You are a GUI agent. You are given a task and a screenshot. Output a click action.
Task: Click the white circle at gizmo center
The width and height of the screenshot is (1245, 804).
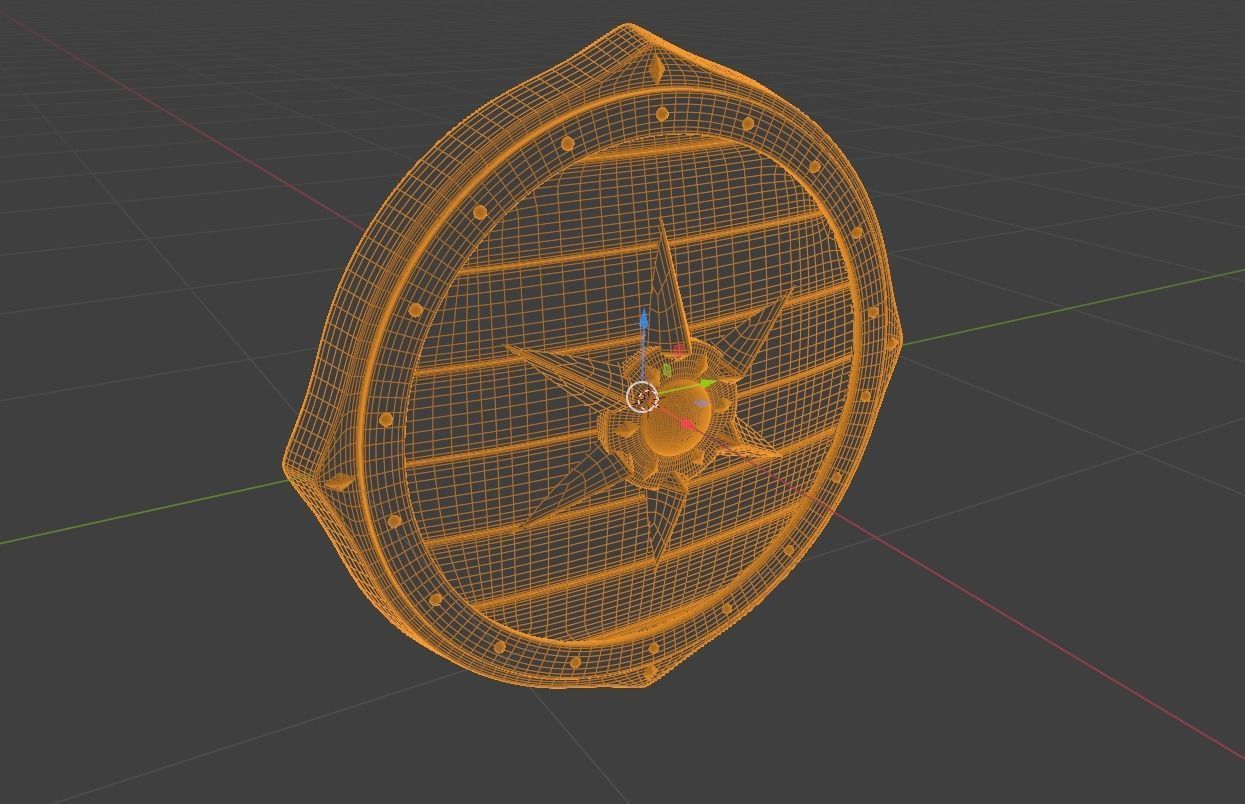(643, 397)
